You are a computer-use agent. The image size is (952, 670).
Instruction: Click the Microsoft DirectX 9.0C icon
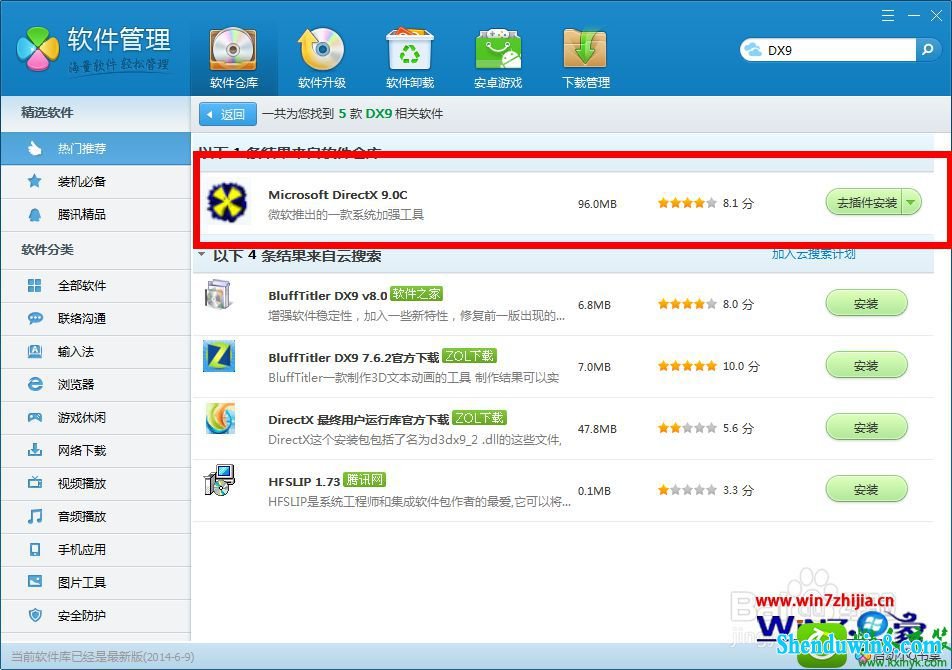[x=227, y=203]
